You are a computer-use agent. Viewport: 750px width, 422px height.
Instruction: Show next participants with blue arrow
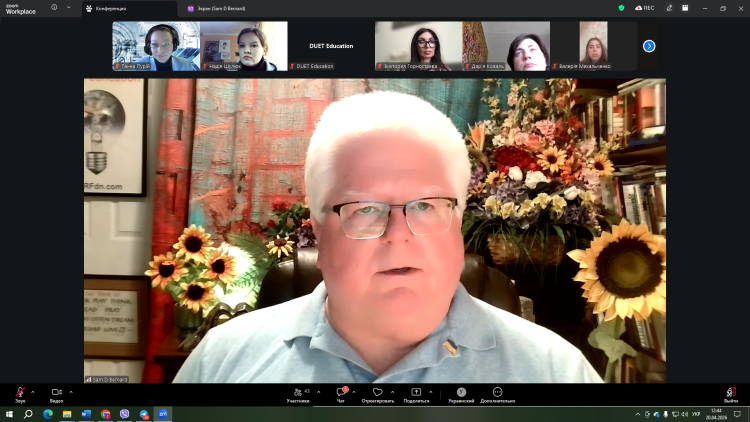click(649, 46)
